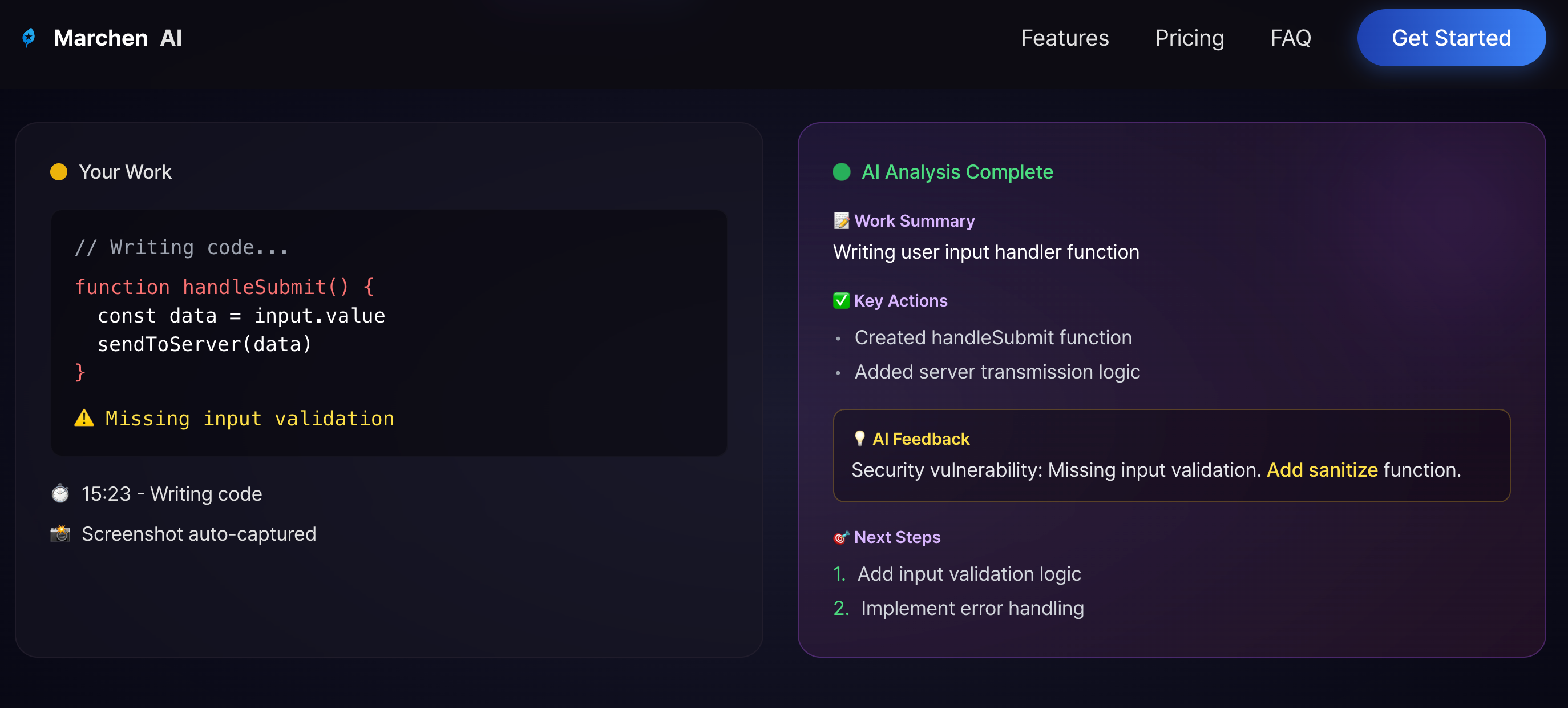This screenshot has width=1568, height=708.
Task: Click the Marchen AI rocket logo icon
Action: click(x=29, y=38)
